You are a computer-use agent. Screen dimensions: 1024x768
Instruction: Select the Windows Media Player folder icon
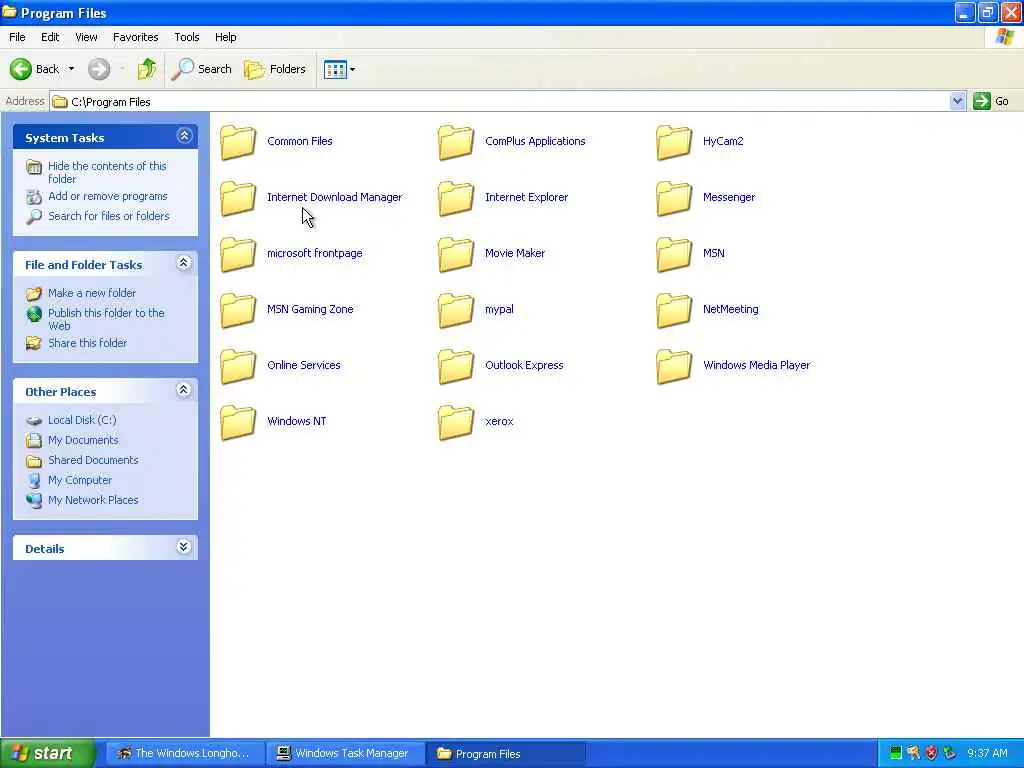[674, 366]
